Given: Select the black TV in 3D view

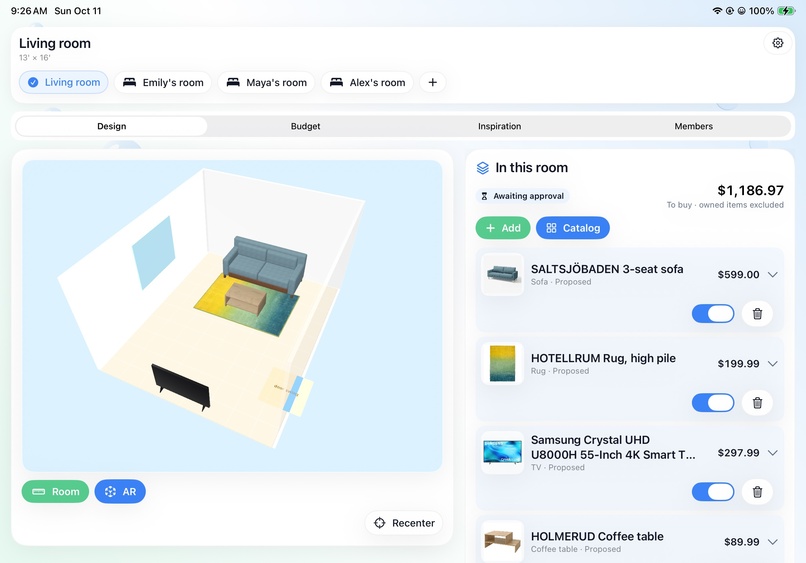Looking at the screenshot, I should [181, 386].
